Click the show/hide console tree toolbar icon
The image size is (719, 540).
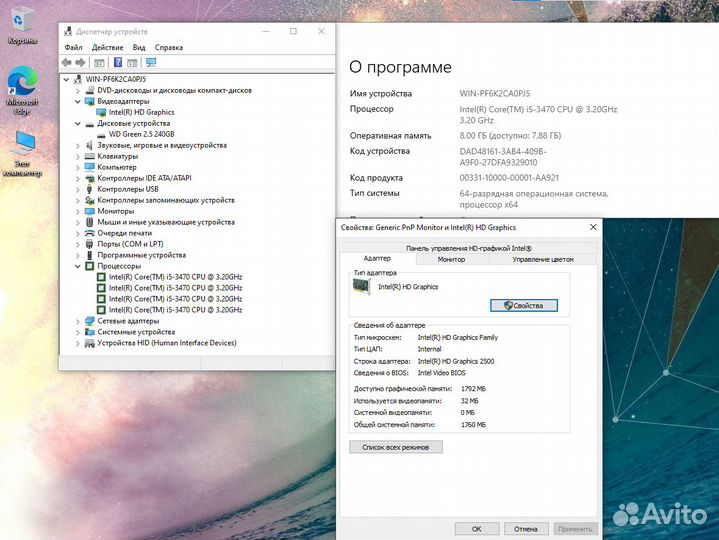(x=99, y=62)
